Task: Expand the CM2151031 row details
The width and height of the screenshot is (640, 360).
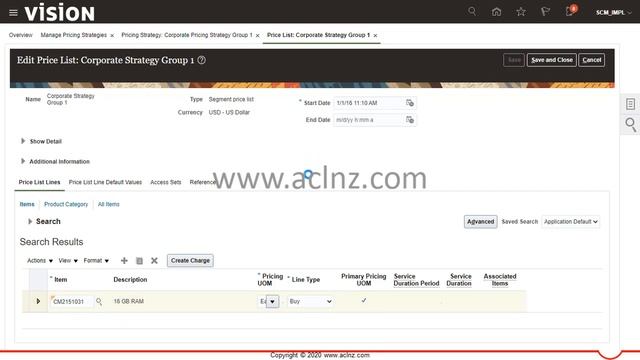Action: (x=38, y=301)
